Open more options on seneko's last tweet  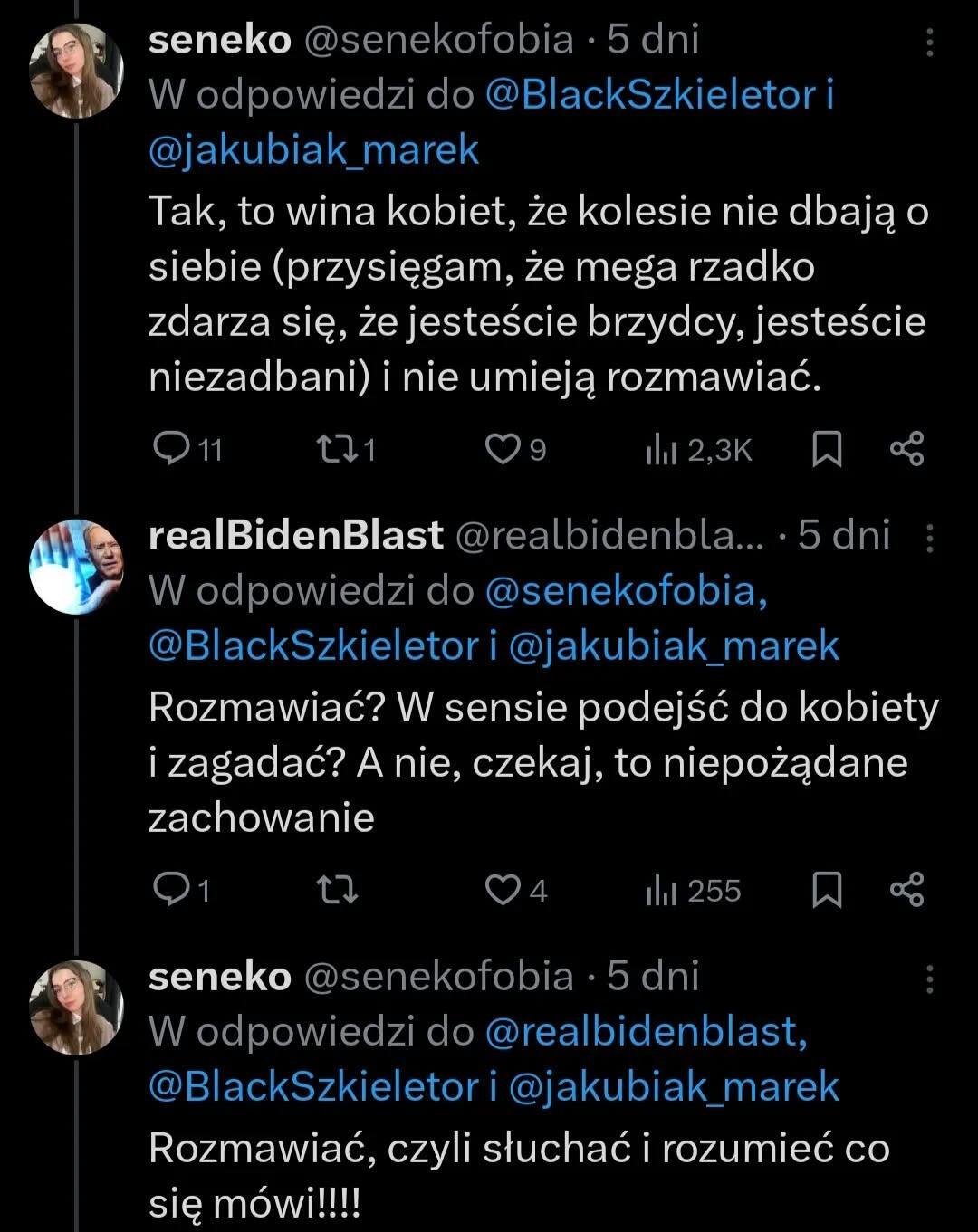coord(929,979)
